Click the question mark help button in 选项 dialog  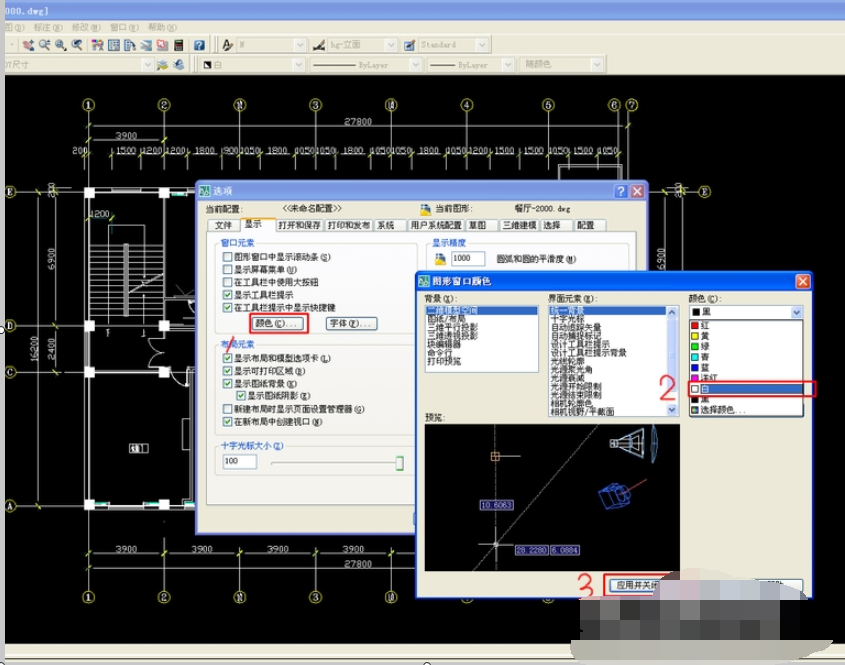620,191
